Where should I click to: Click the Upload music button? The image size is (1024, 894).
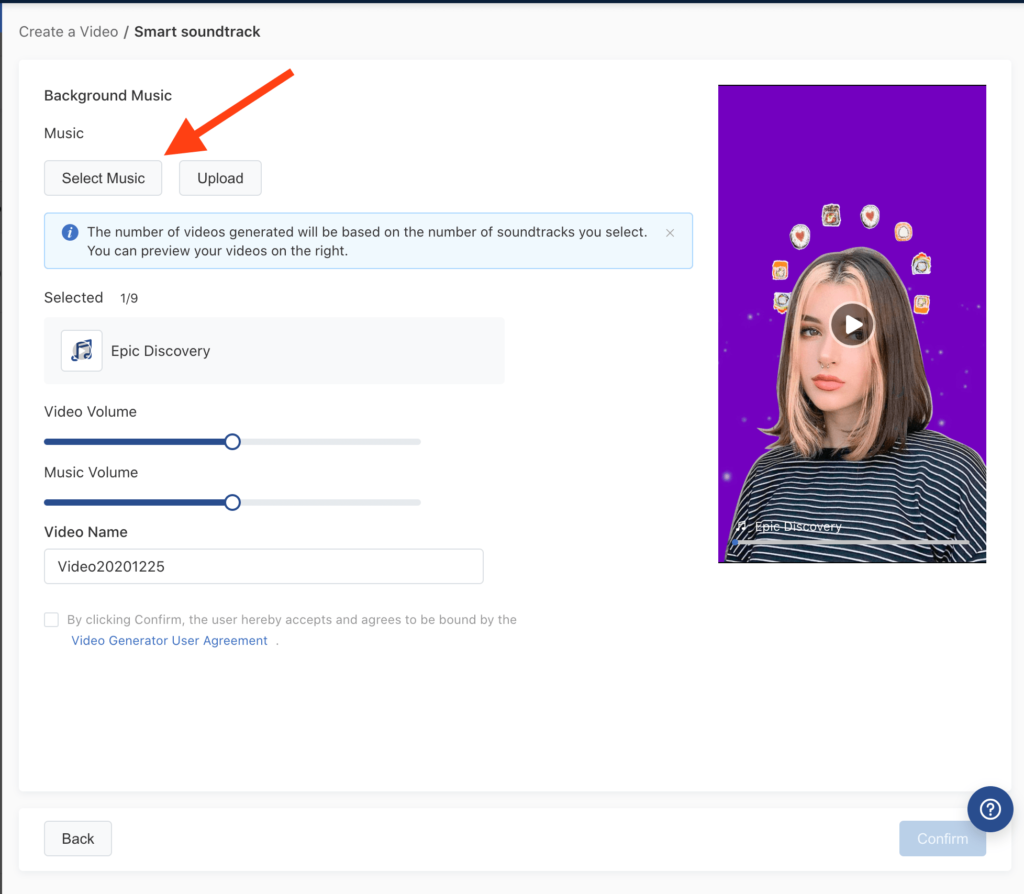[x=220, y=178]
